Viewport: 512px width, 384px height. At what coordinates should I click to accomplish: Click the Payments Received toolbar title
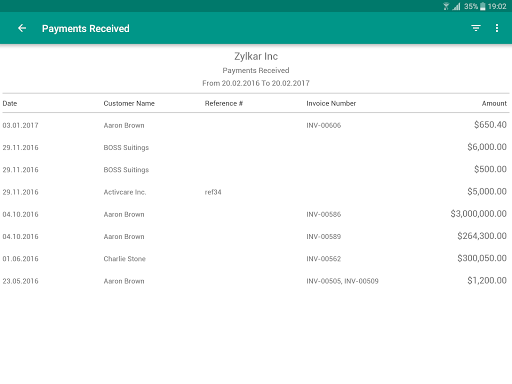point(86,29)
